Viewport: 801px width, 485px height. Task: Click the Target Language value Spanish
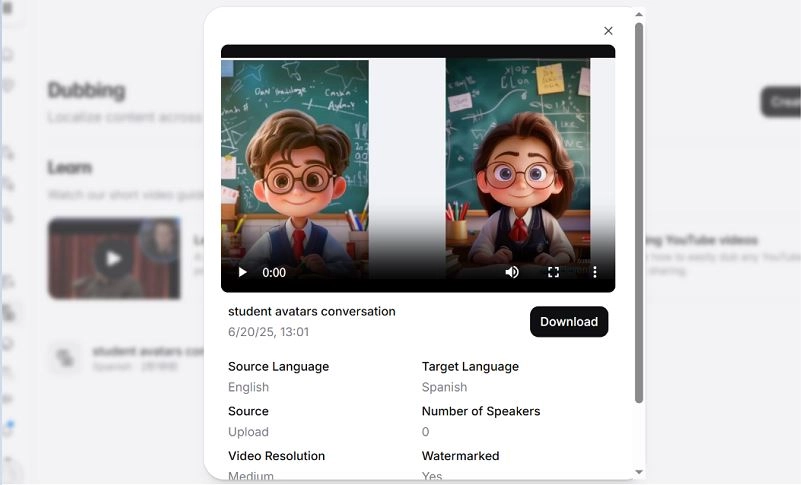(444, 387)
